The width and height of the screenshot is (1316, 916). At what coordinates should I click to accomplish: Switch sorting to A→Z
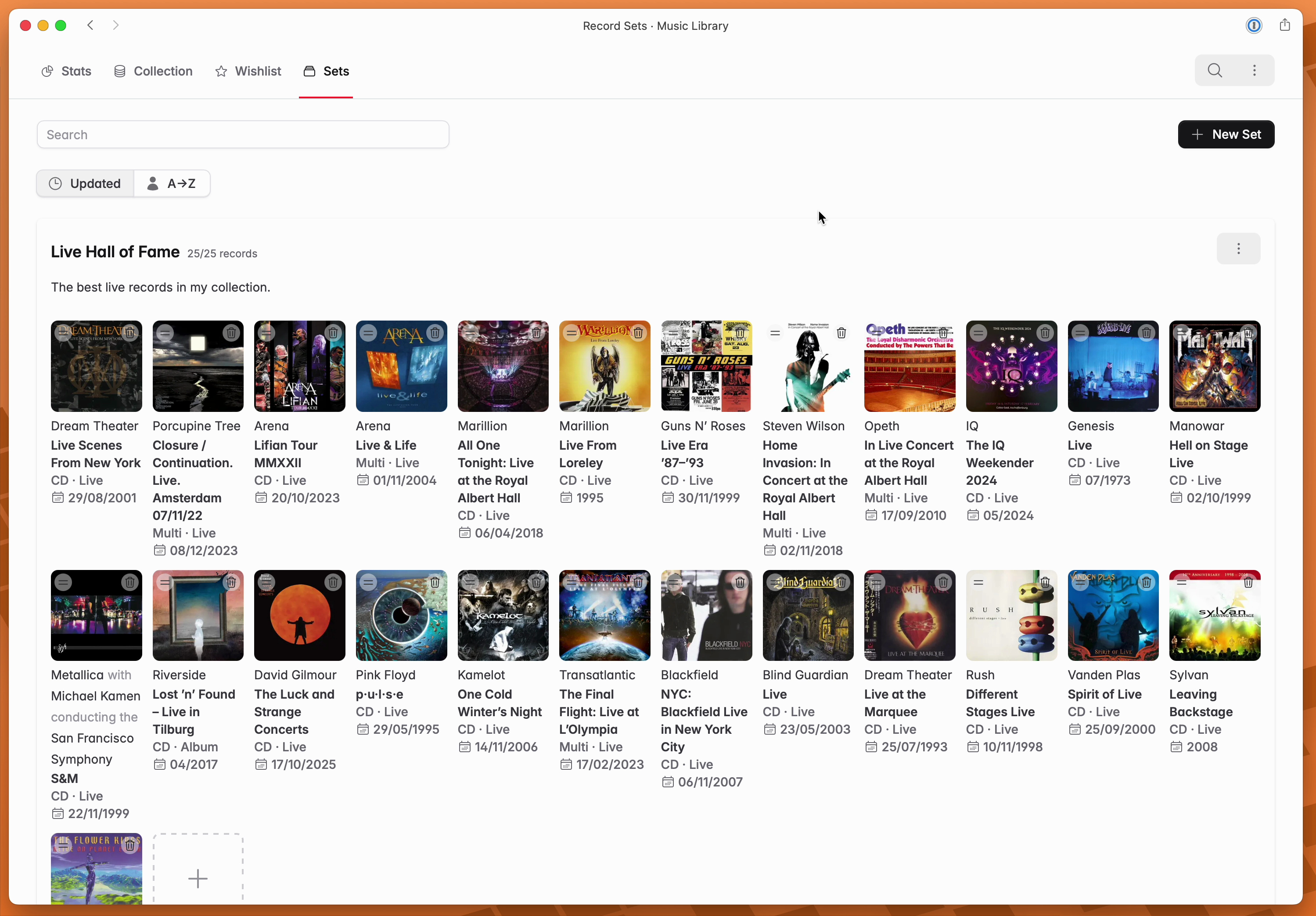tap(172, 184)
